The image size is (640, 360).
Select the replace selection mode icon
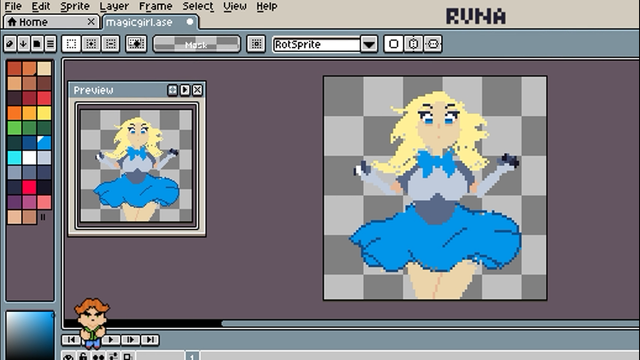coord(71,44)
